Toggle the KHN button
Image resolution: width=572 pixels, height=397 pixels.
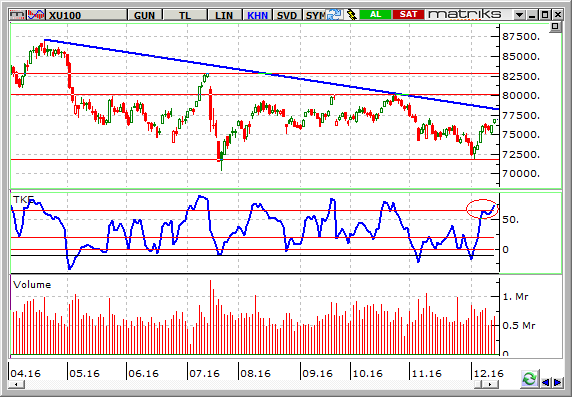click(x=258, y=15)
